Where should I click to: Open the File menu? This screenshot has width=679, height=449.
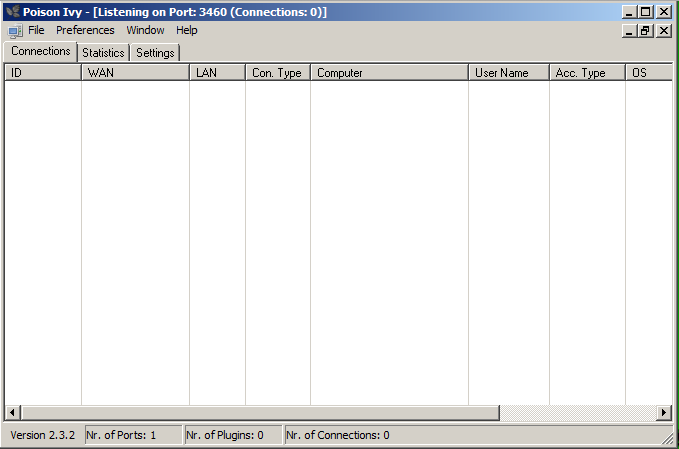[36, 30]
